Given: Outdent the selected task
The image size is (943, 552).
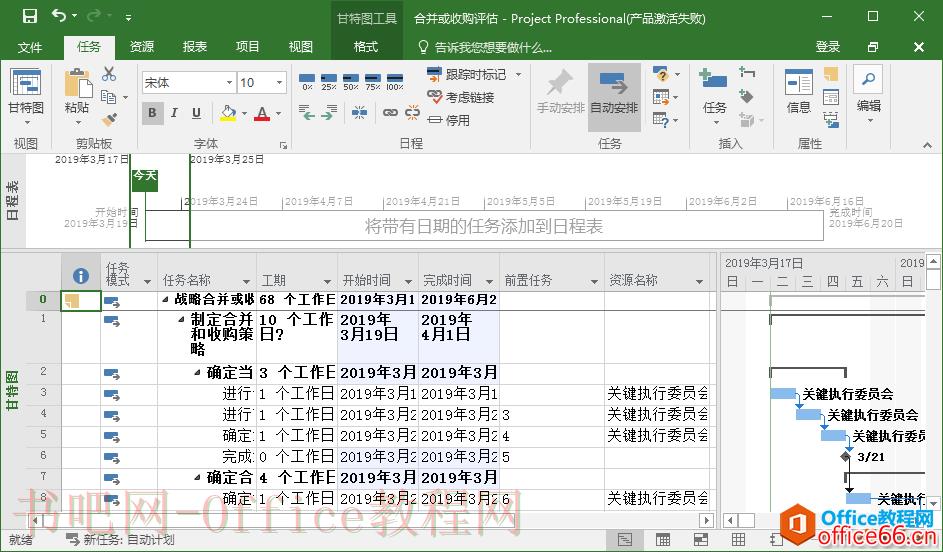Looking at the screenshot, I should click(307, 112).
